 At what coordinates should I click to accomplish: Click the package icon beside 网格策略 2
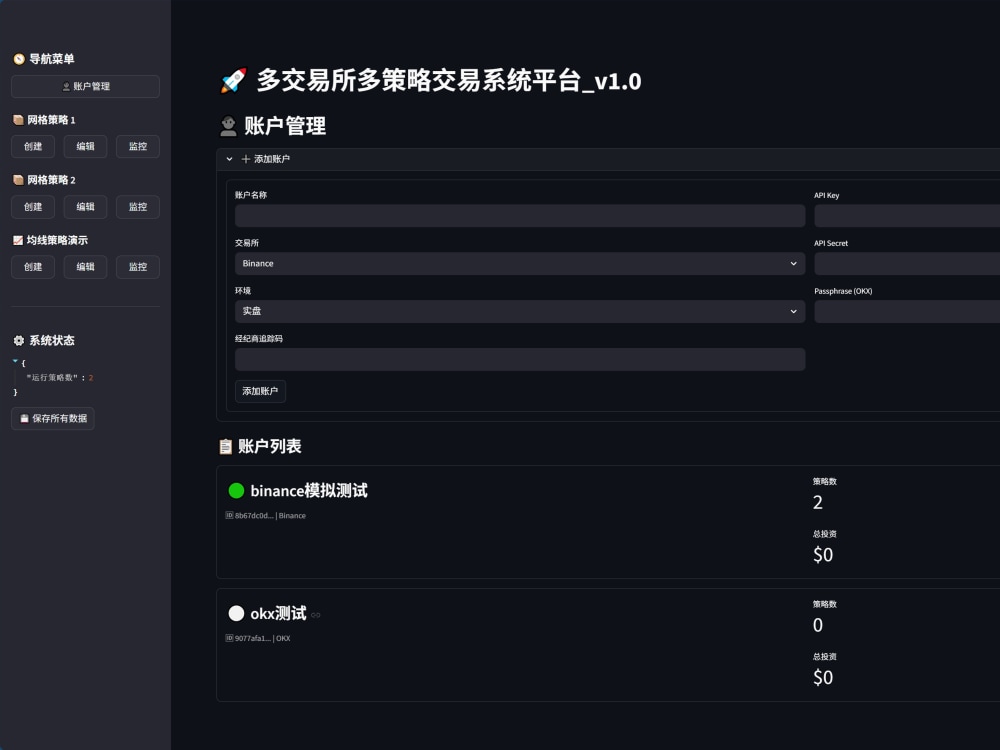click(18, 180)
